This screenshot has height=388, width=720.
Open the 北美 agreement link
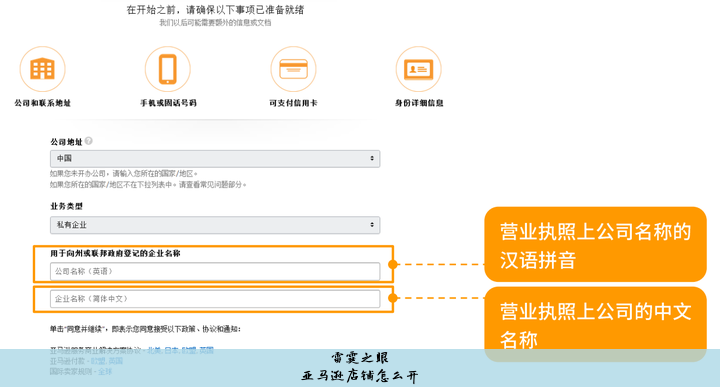point(154,350)
